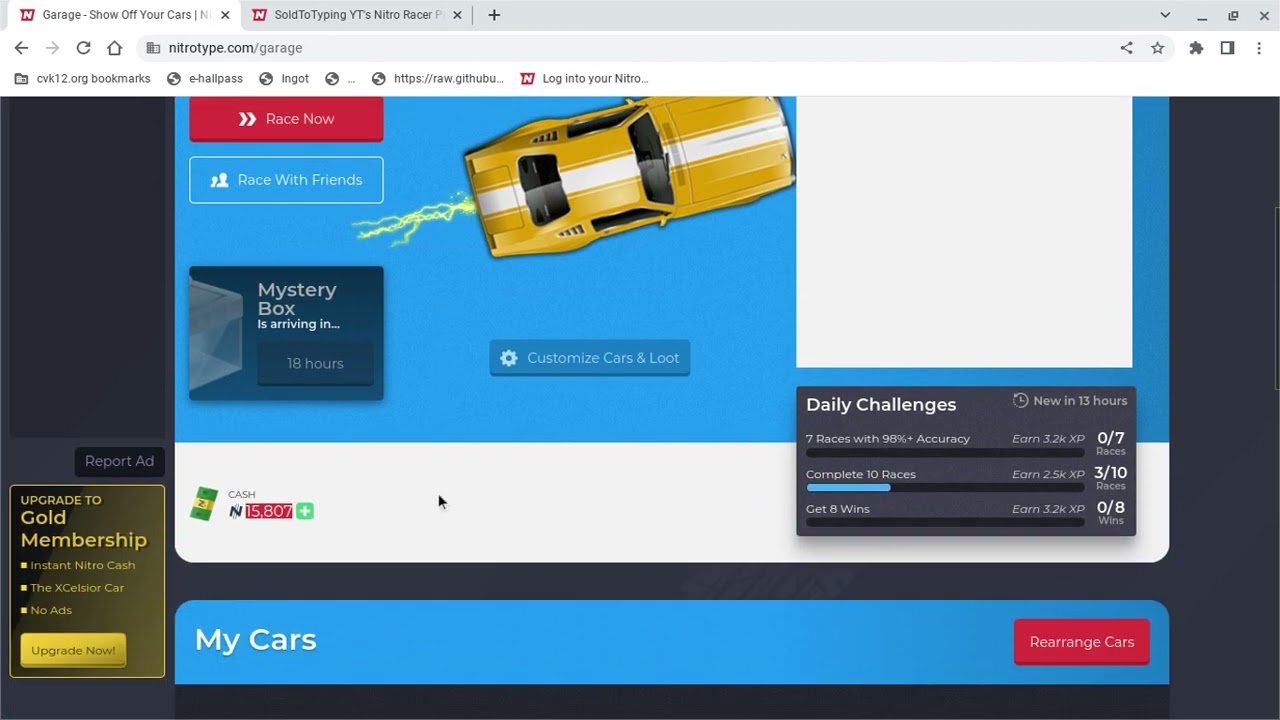The height and width of the screenshot is (720, 1280).
Task: Go to the browser Home page
Action: click(x=114, y=48)
